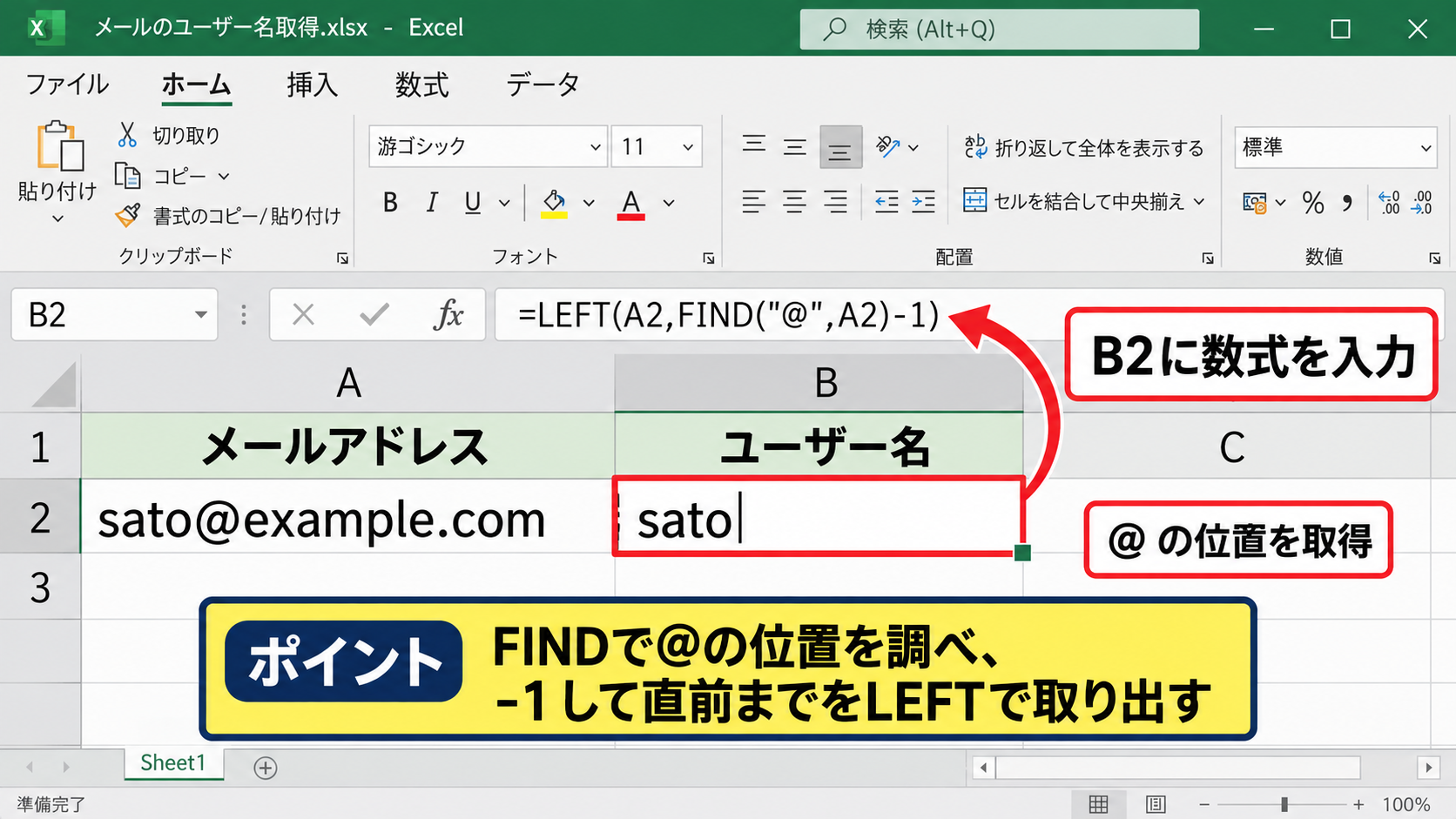This screenshot has height=819, width=1456.
Task: Expand the Name Box dropdown arrow
Action: click(201, 314)
